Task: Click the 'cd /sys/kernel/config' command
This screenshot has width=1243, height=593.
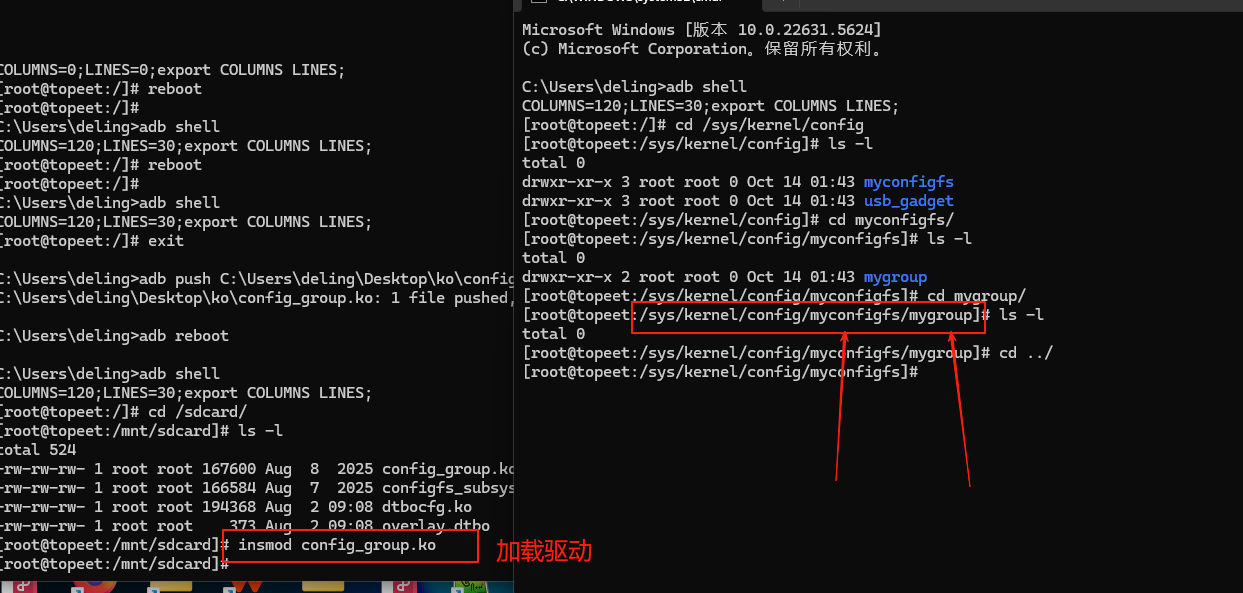Action: tap(769, 125)
